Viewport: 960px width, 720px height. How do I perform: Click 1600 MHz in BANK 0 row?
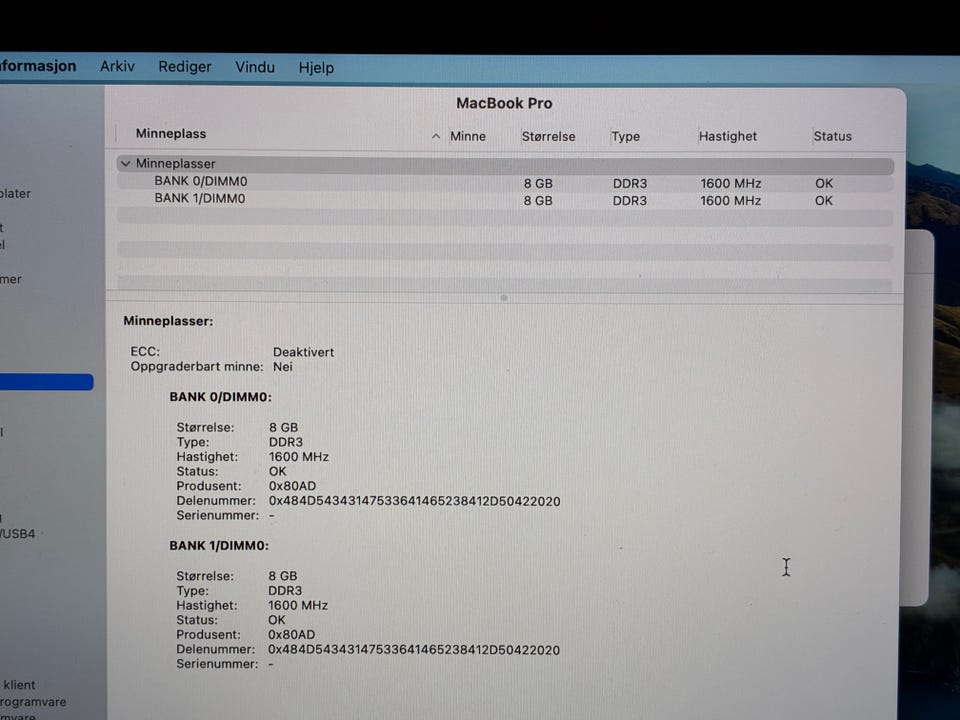coord(730,183)
